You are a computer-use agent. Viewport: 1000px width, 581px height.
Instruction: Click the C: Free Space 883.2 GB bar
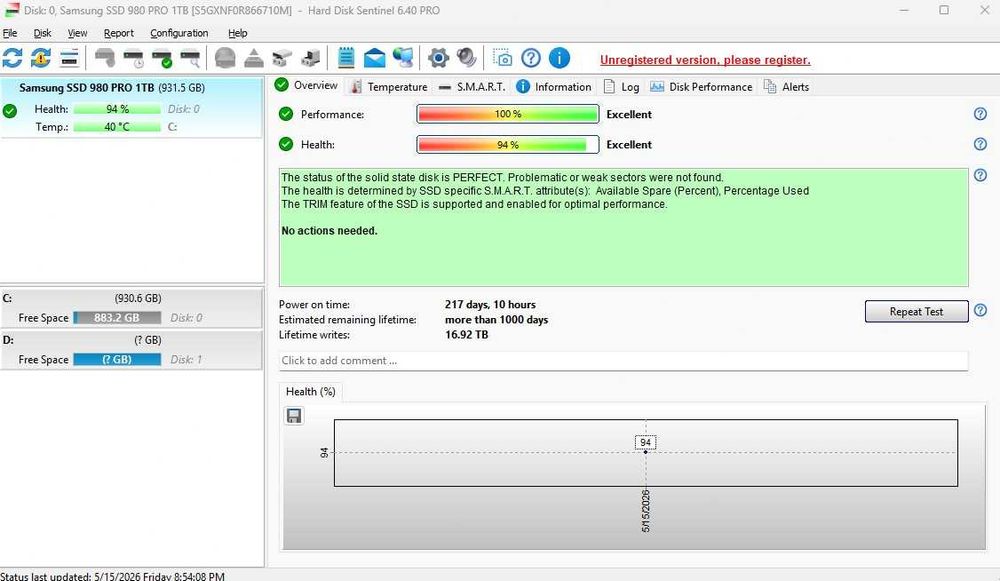[117, 318]
